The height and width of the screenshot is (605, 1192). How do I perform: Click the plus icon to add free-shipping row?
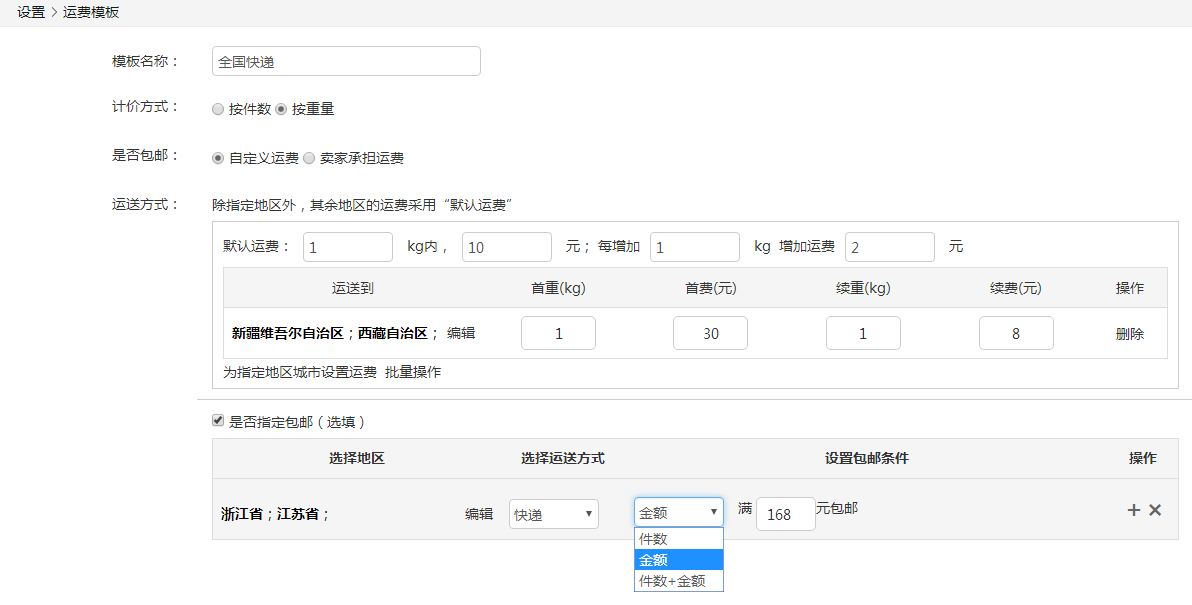coord(1134,510)
